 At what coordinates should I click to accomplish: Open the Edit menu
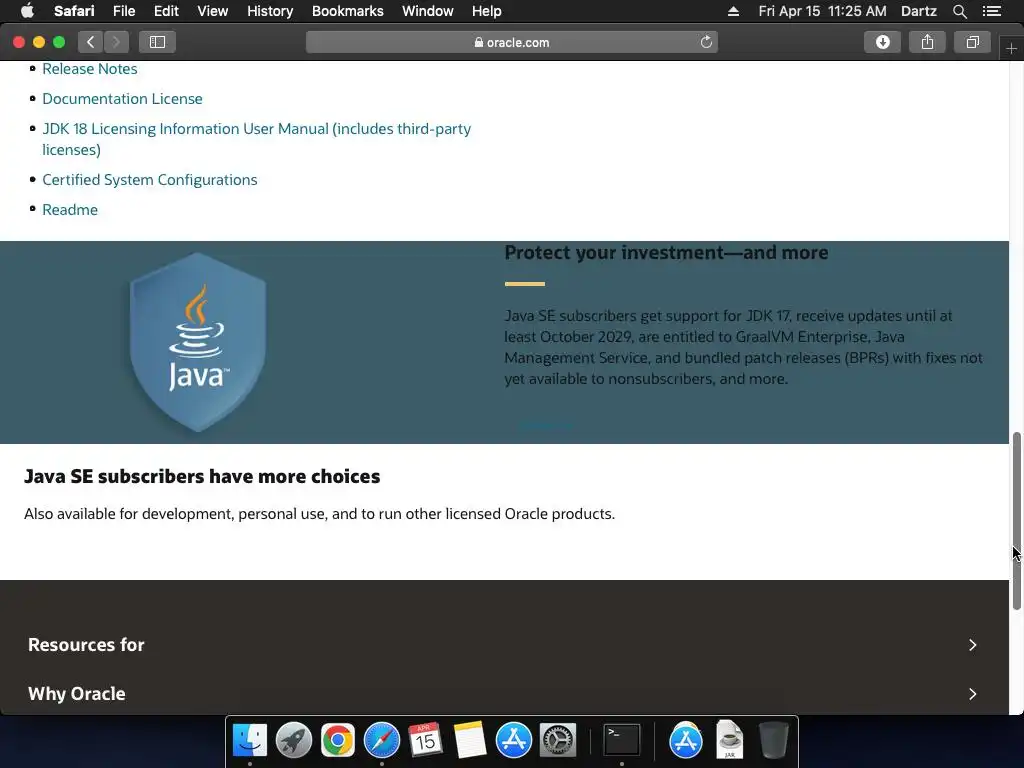[x=166, y=11]
